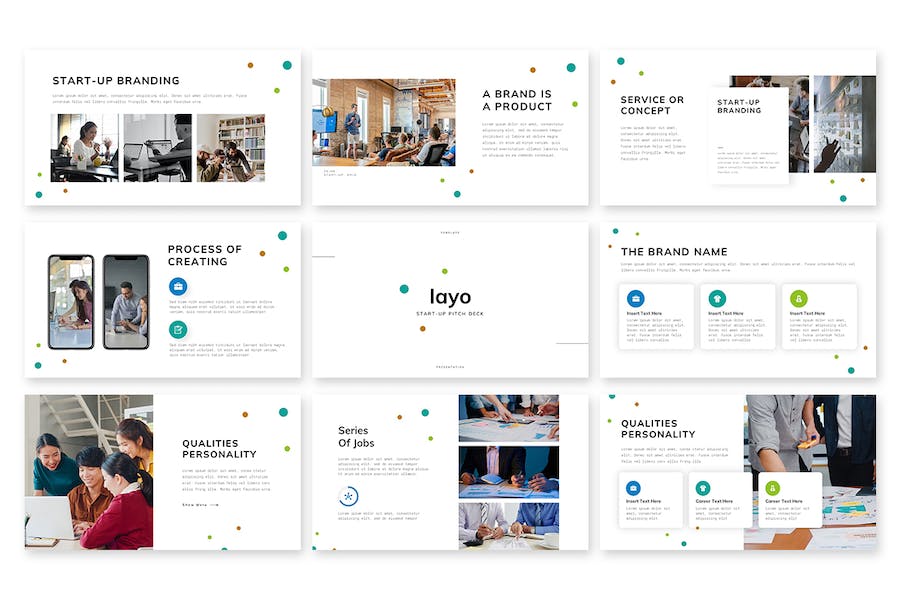Viewport: 900px width, 600px height.
Task: Click the teal t-shirt icon over the workshop photo
Action: point(703,488)
